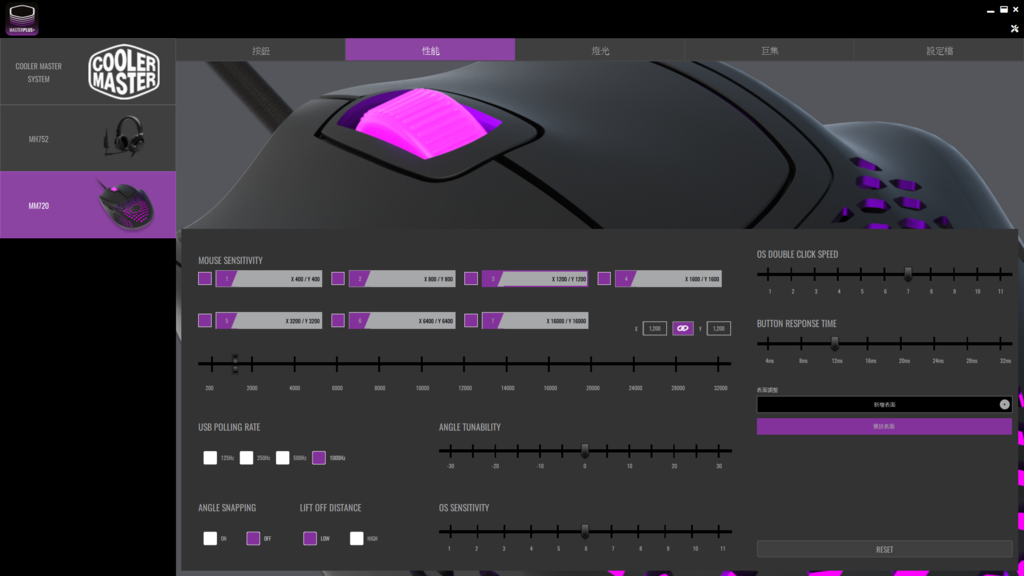Select DPI stage X 1600 / Y 1600

click(x=669, y=279)
